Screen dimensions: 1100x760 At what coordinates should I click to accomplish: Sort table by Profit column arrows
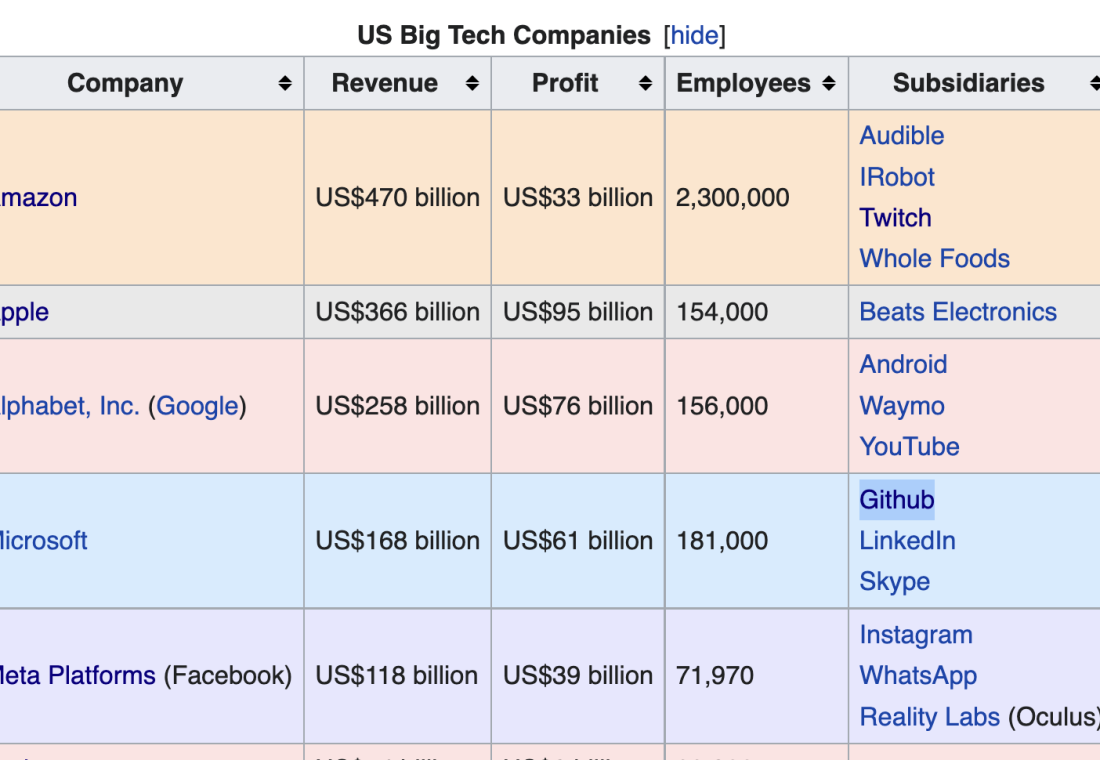(645, 83)
